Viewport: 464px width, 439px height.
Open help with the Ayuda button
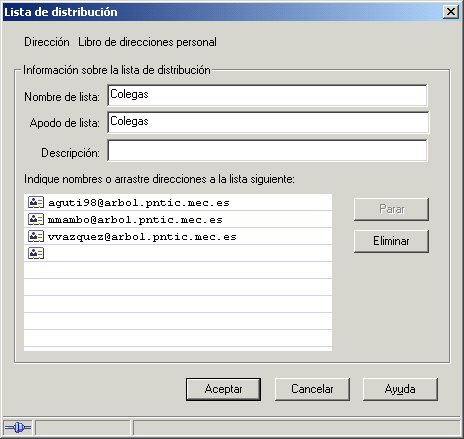[400, 389]
